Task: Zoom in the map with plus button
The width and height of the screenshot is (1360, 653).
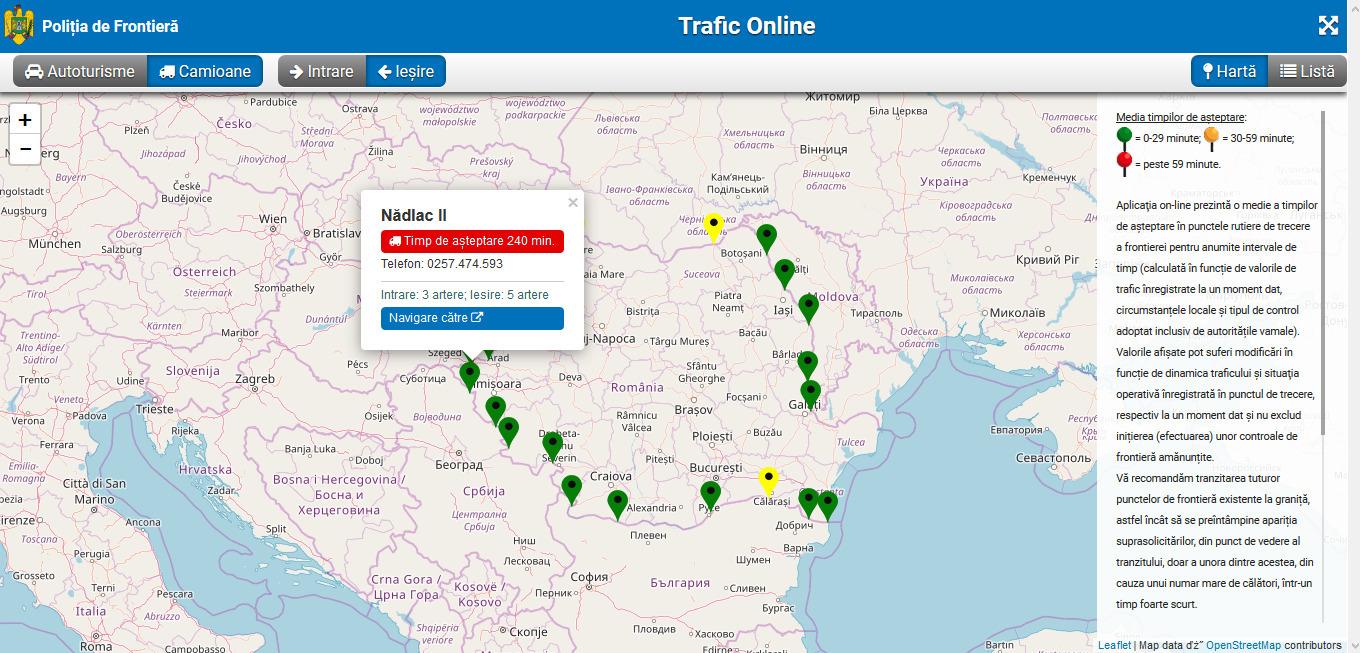Action: click(x=25, y=120)
